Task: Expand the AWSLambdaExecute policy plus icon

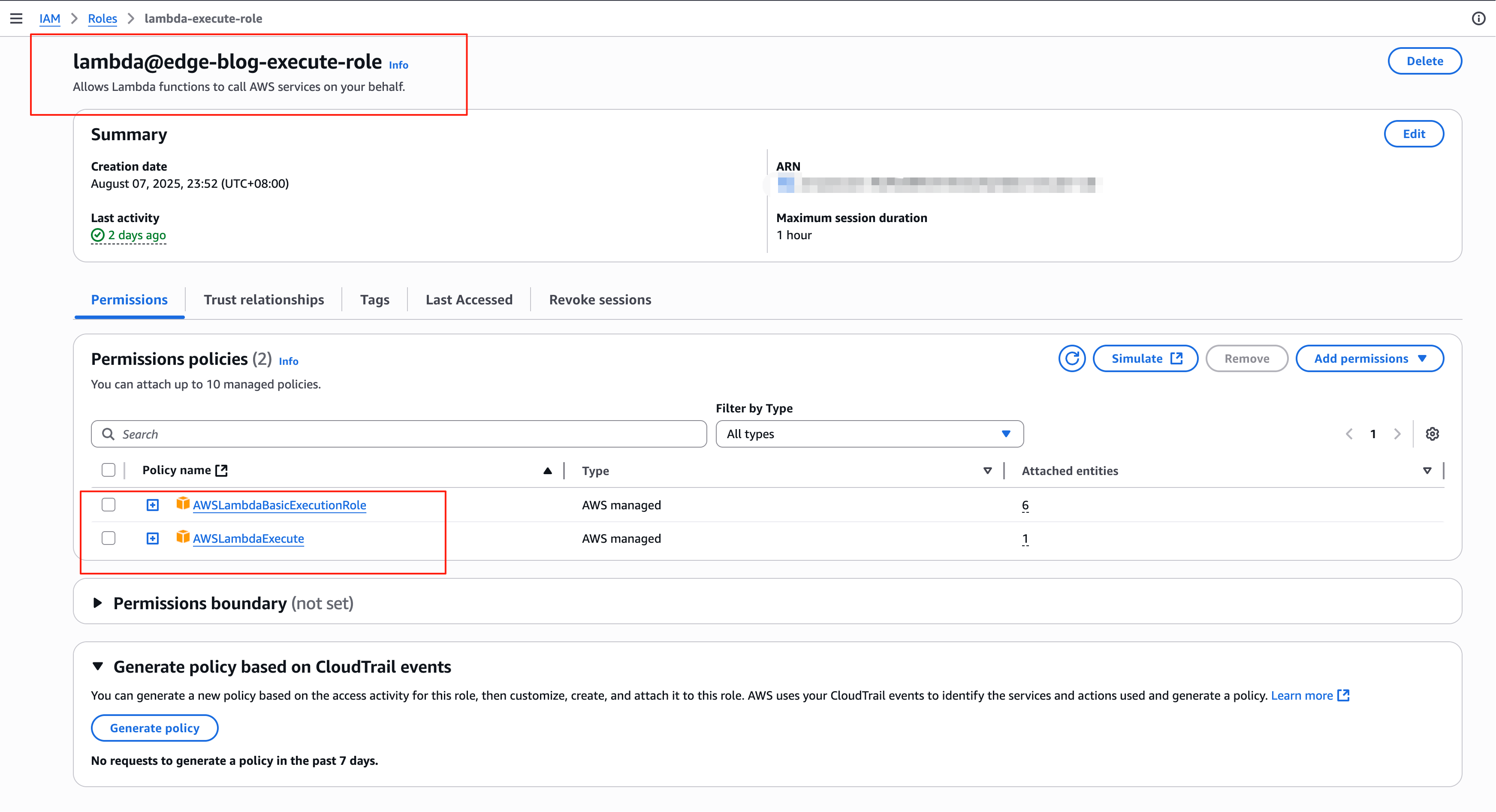Action: pos(153,538)
